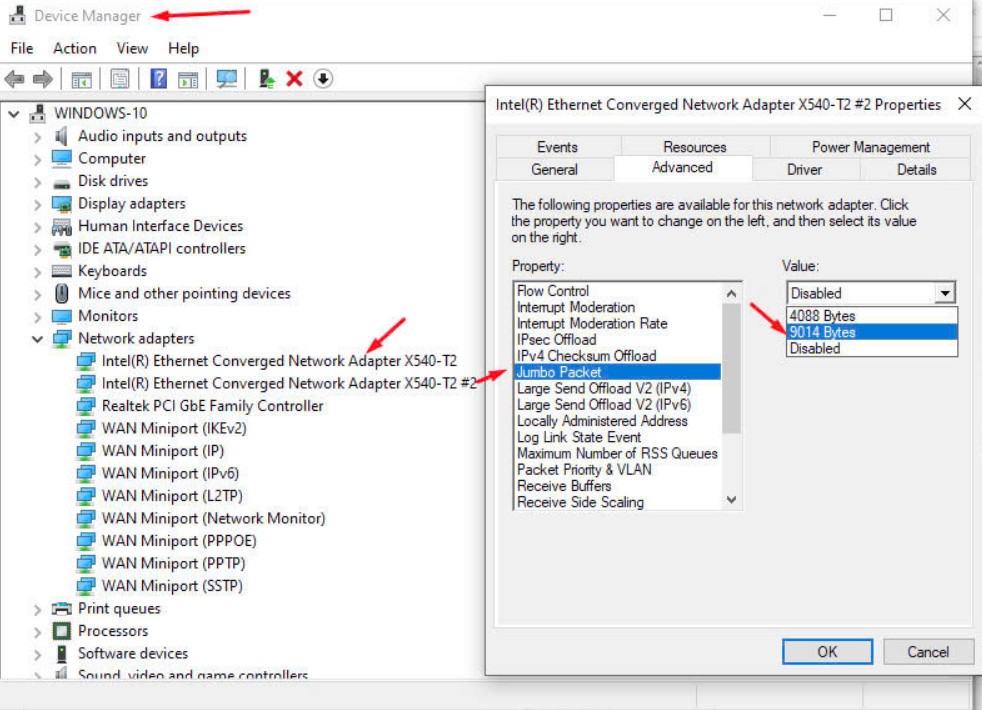Select Intel X540-T2 #2 adapter in tree
The image size is (982, 710).
289,383
